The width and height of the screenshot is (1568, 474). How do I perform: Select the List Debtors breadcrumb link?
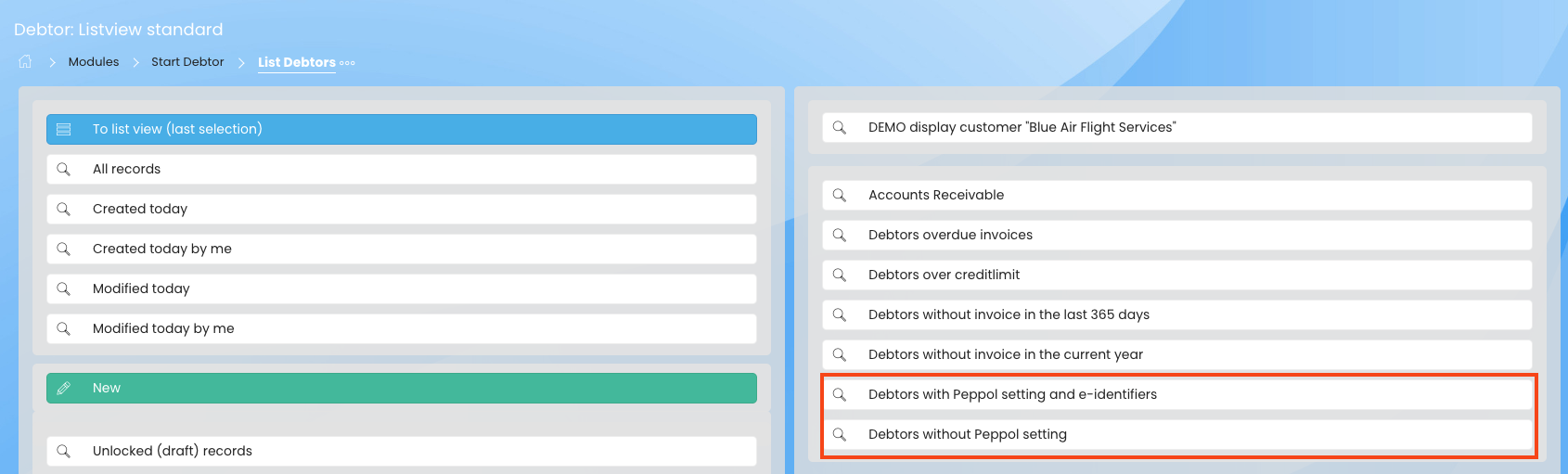[296, 62]
